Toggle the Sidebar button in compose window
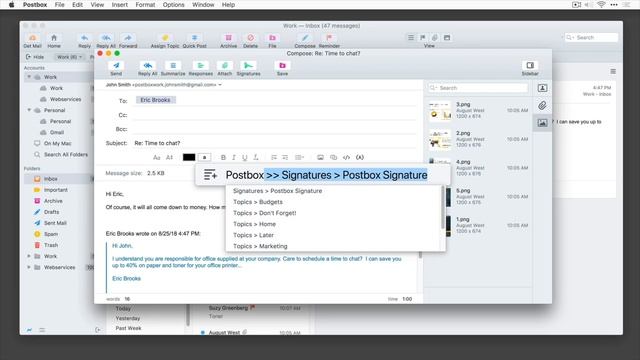The height and width of the screenshot is (360, 640). click(530, 68)
